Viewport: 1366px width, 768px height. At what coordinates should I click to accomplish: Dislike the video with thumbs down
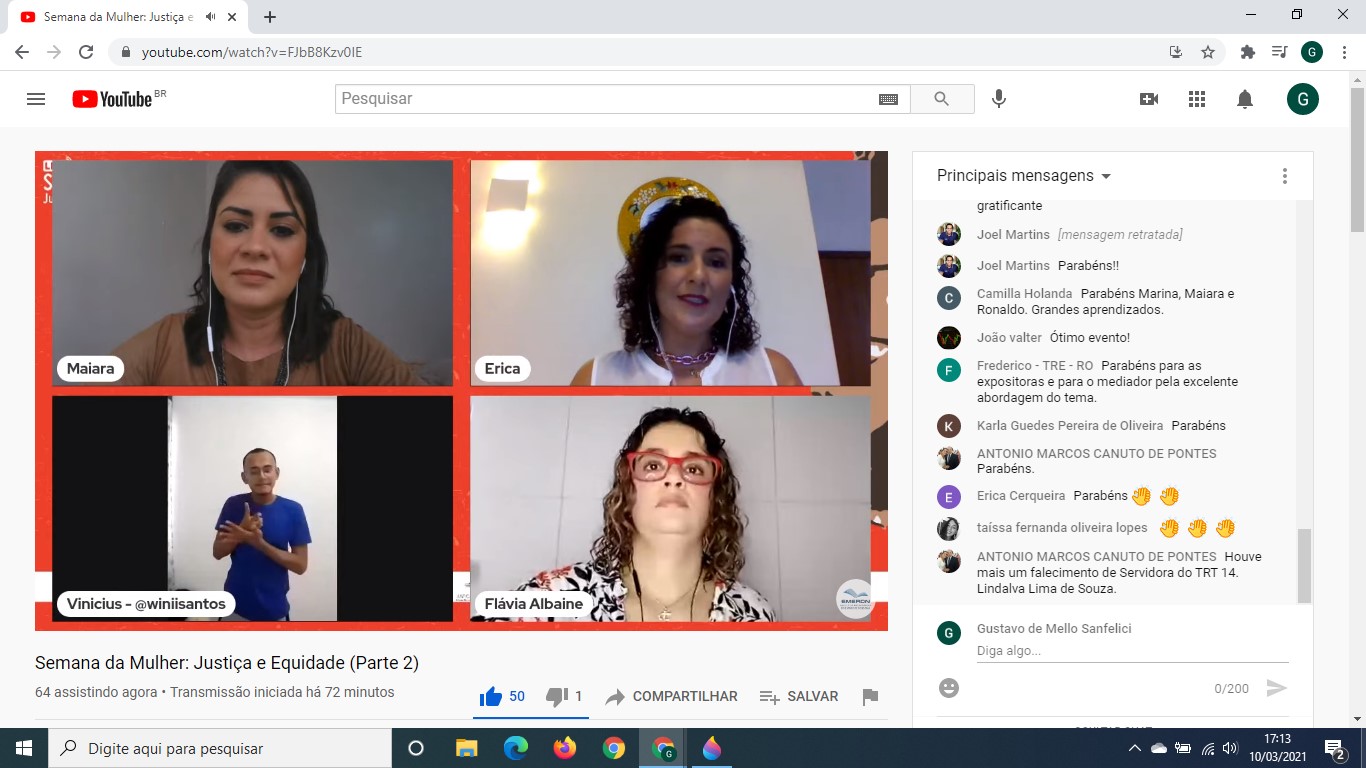point(556,697)
